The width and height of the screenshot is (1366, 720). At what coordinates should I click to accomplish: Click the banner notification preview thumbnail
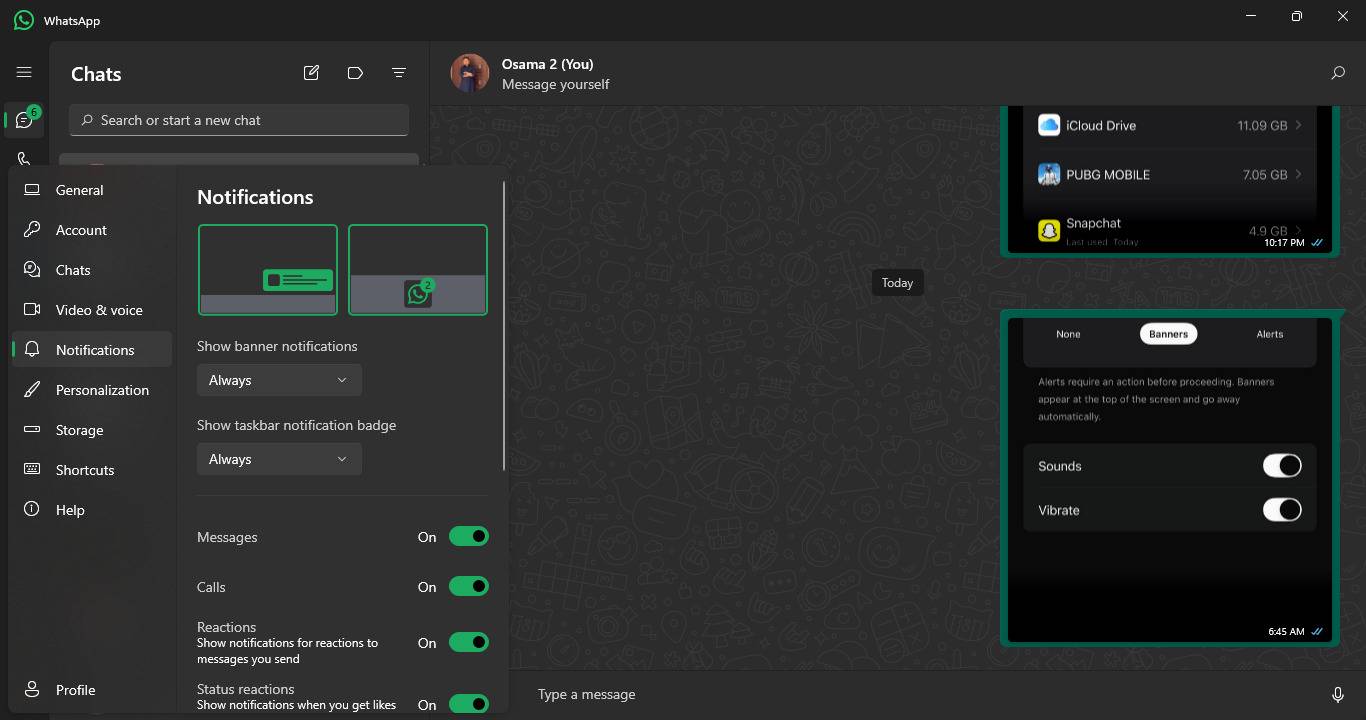[268, 270]
